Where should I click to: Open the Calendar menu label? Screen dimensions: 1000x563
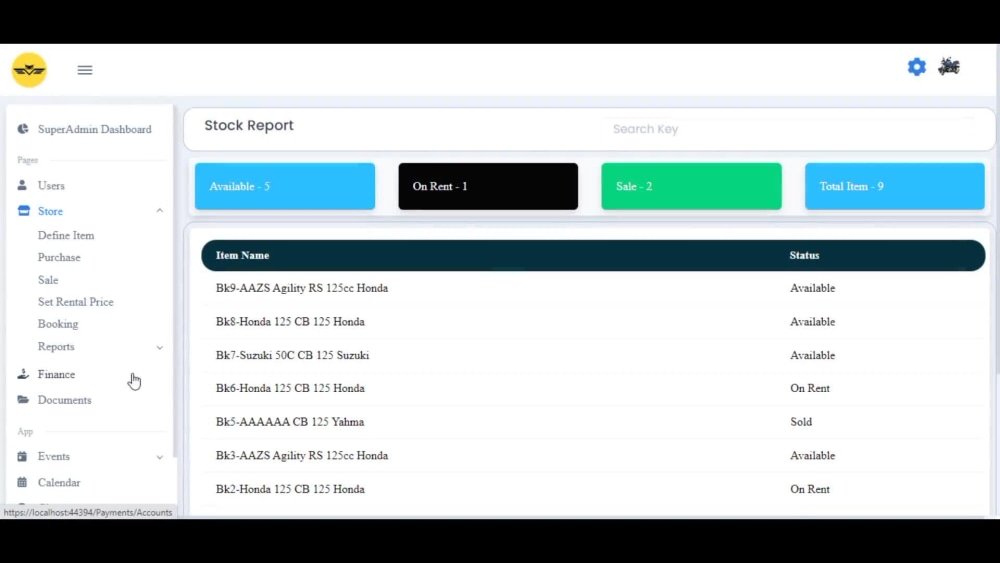point(59,483)
